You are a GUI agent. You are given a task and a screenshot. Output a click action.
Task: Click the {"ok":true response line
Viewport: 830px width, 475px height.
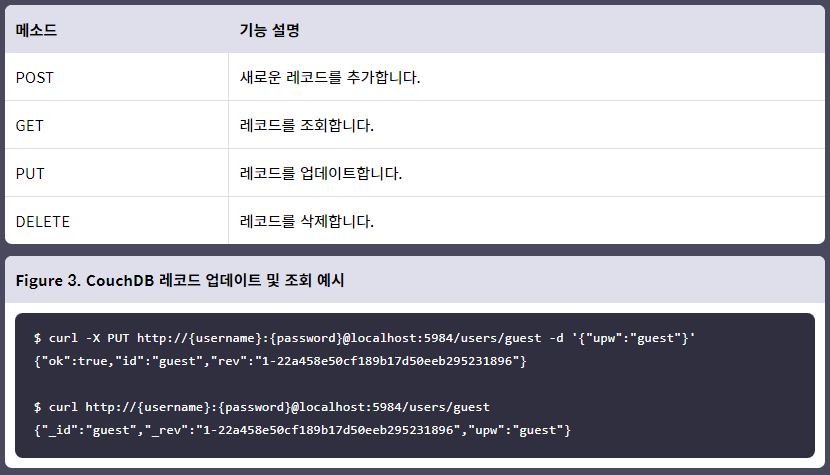coord(280,361)
